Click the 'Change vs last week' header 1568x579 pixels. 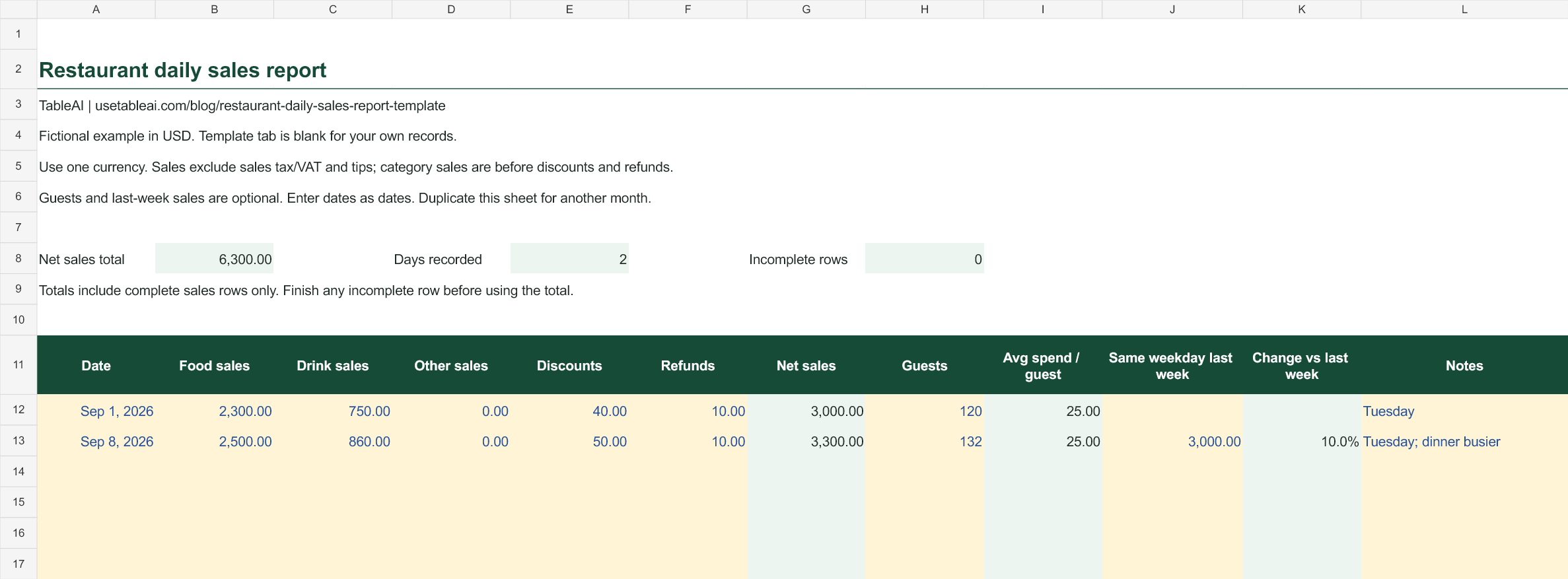coord(1302,366)
